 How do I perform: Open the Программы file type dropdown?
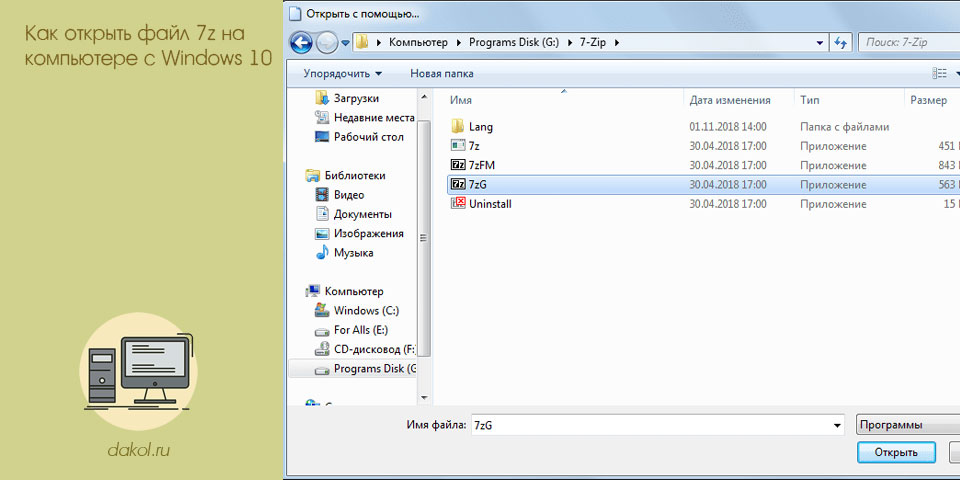907,426
